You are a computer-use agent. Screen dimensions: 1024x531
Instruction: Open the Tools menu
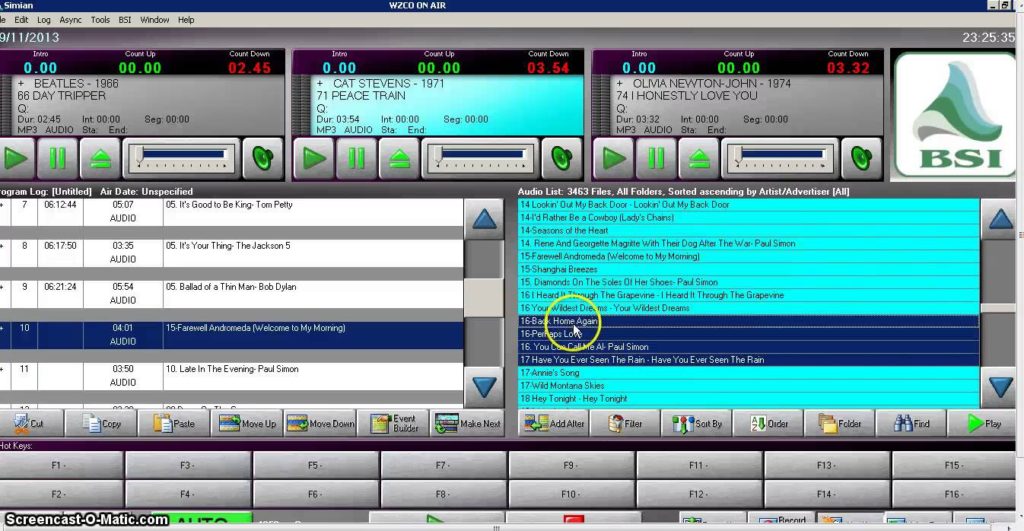coord(100,19)
